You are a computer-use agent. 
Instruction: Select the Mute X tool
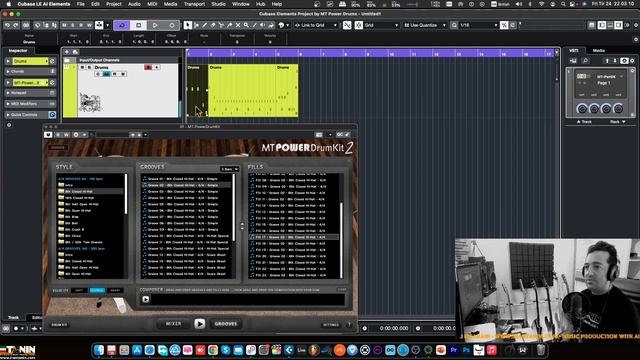pyautogui.click(x=238, y=25)
